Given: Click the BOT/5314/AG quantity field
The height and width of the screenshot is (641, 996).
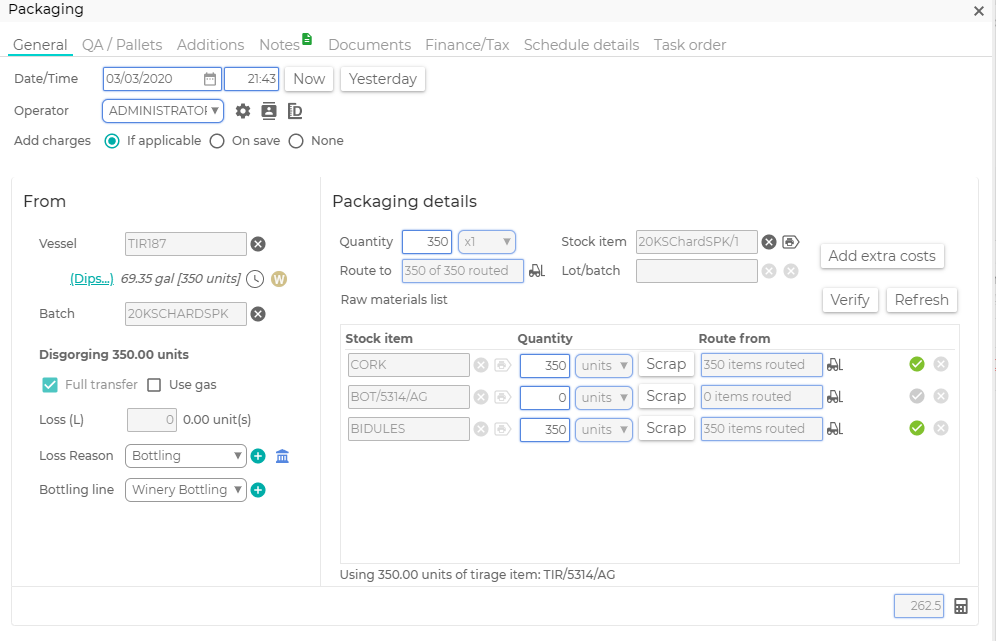Looking at the screenshot, I should tap(545, 398).
